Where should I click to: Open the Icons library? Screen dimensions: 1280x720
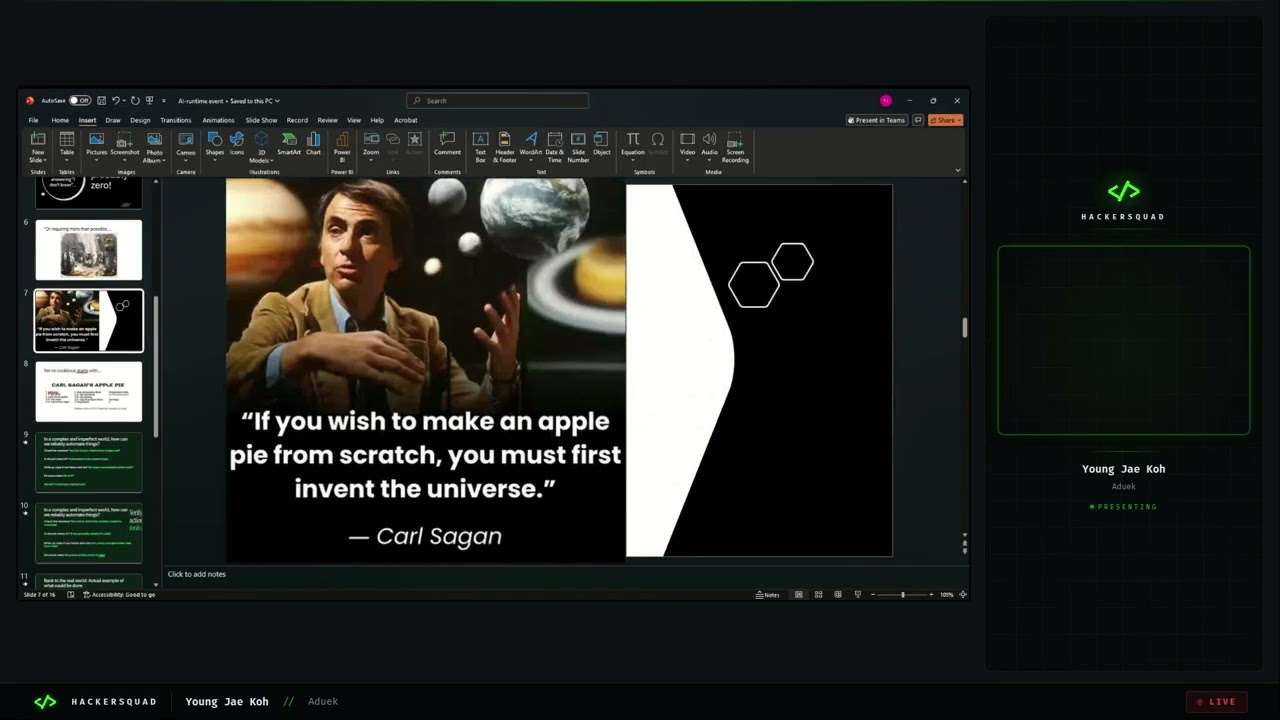click(237, 144)
